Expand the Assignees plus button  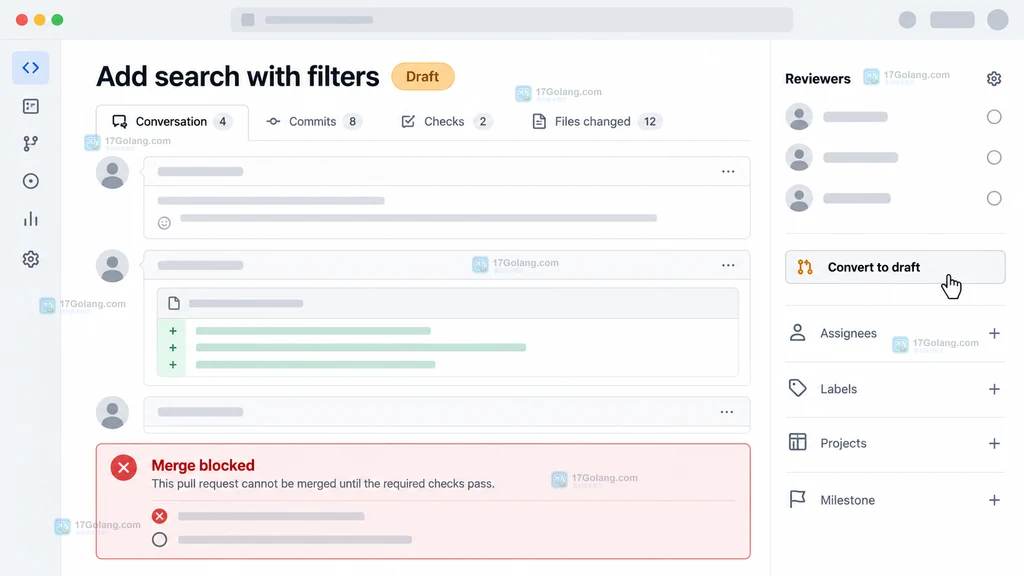pyautogui.click(x=994, y=334)
